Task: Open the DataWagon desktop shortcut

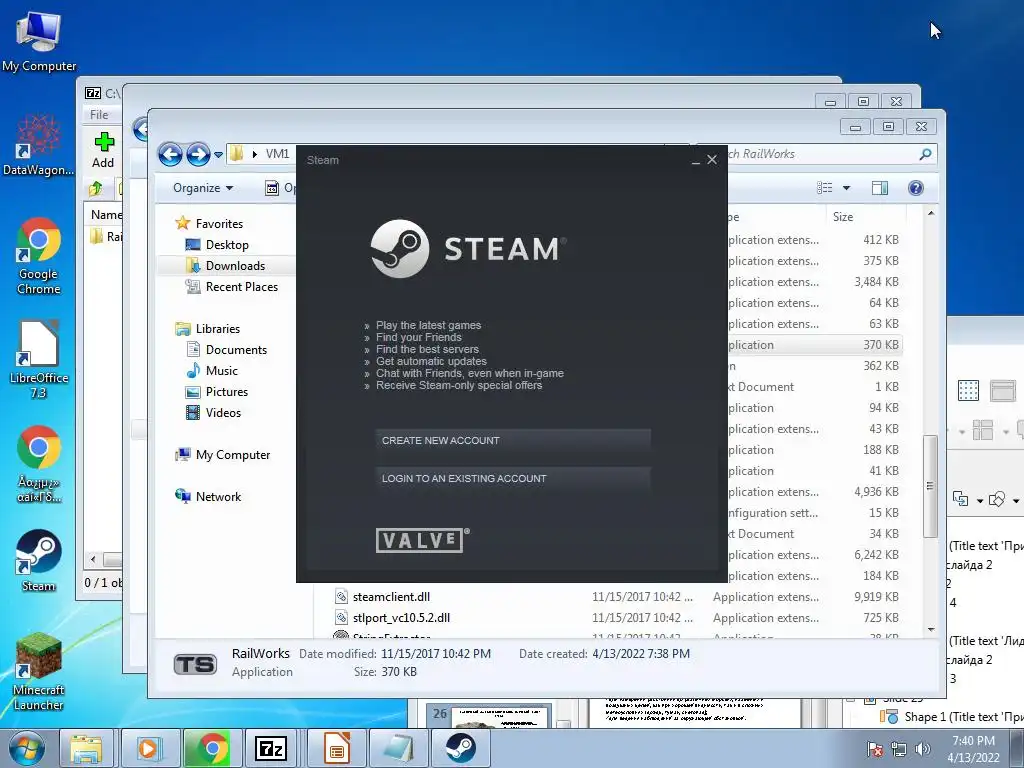Action: point(39,146)
